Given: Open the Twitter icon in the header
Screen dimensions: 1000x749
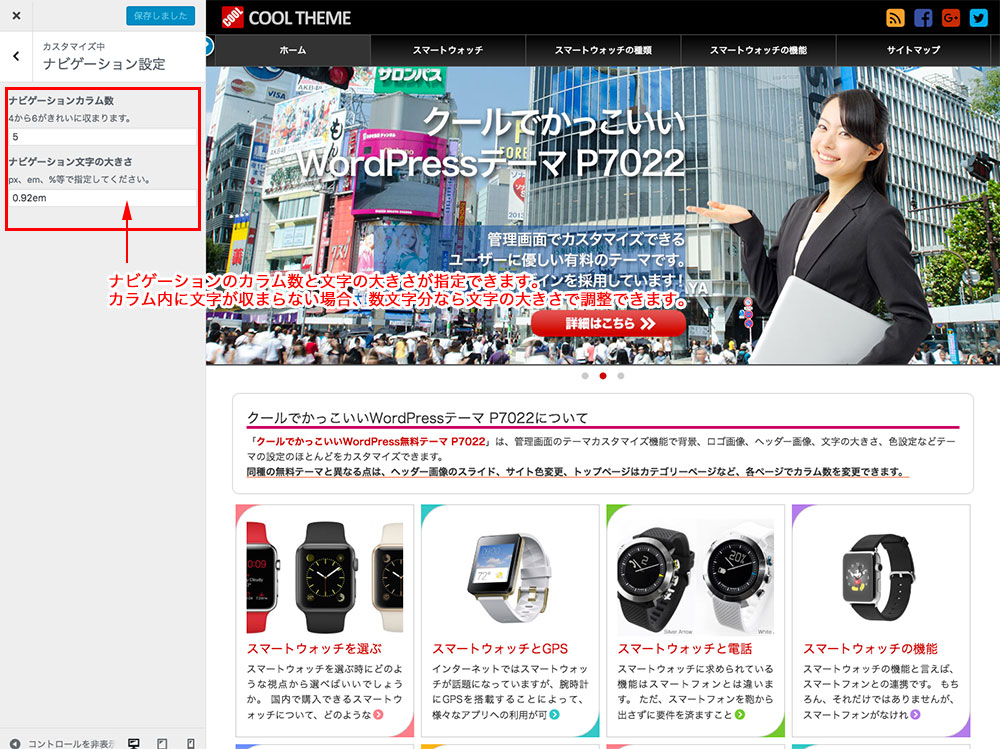Looking at the screenshot, I should tap(978, 17).
